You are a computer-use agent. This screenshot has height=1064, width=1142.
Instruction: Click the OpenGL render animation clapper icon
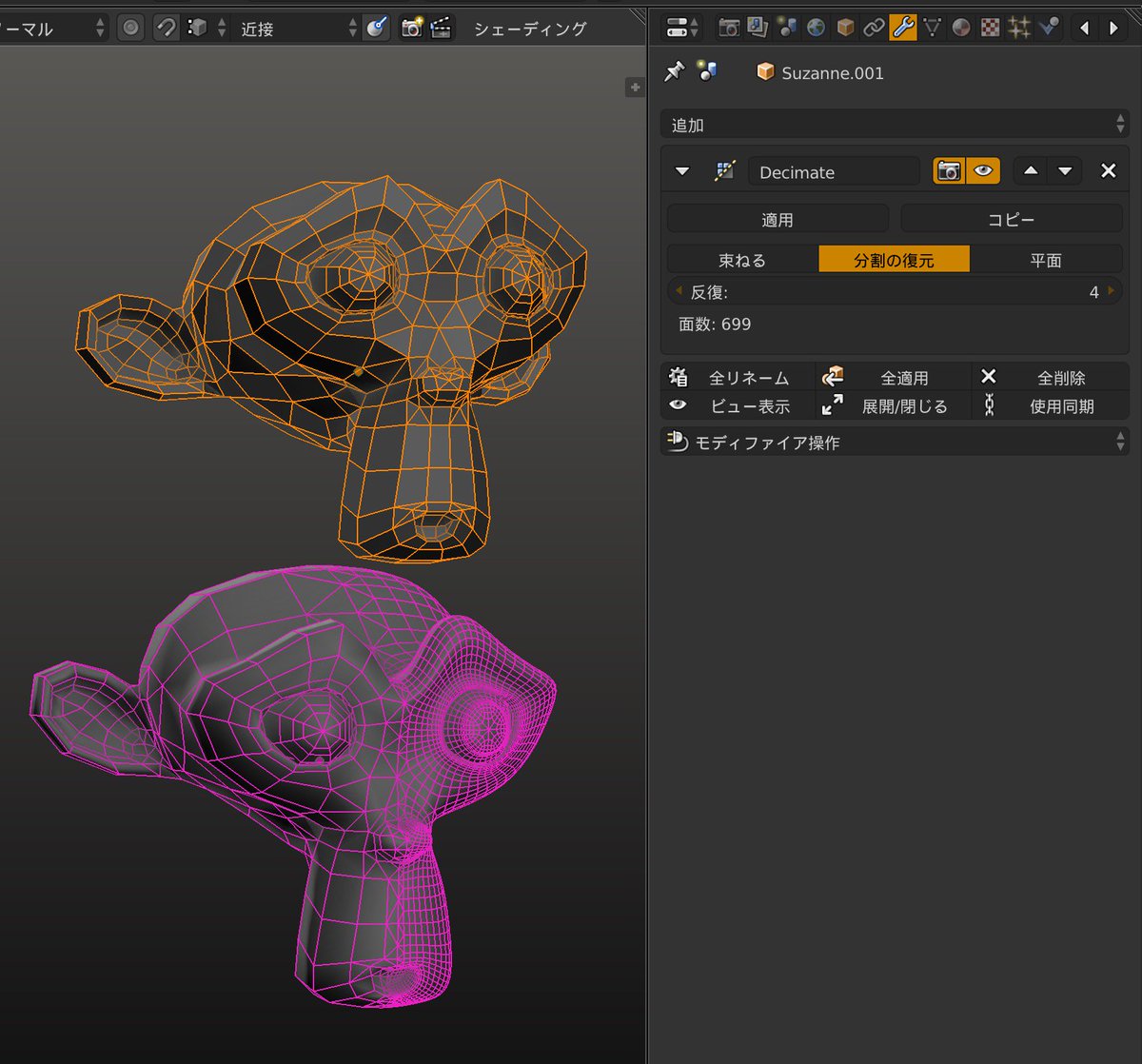click(441, 28)
